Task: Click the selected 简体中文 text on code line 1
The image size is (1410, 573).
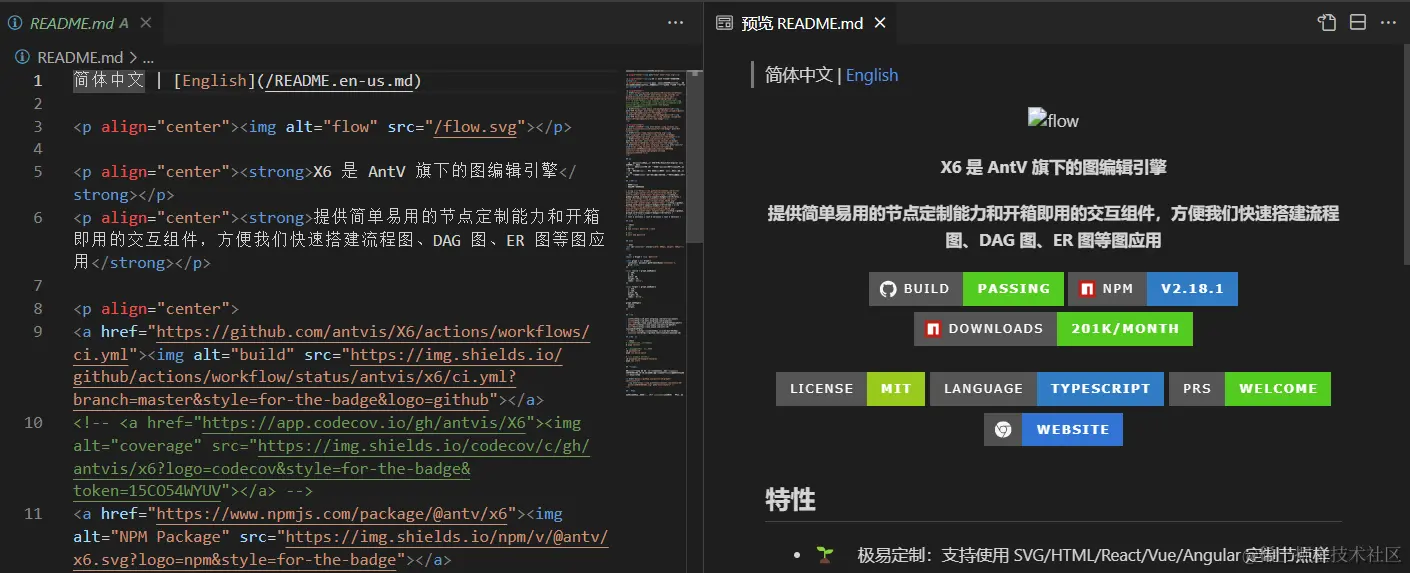Action: point(109,81)
